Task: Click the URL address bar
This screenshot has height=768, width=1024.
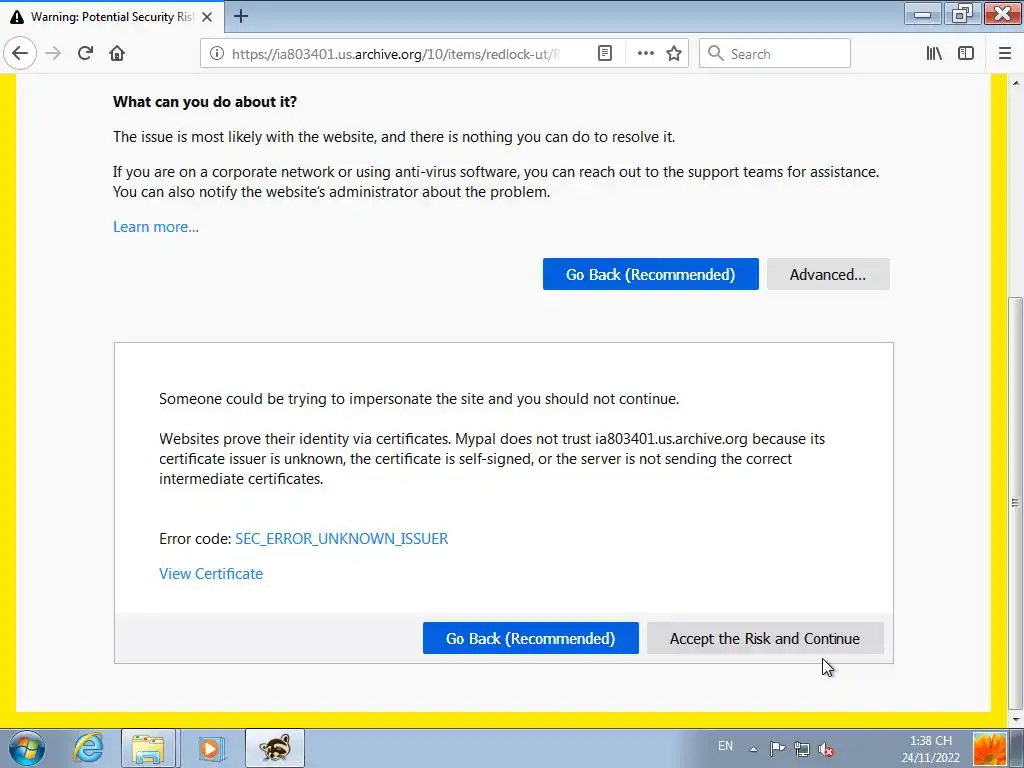Action: pyautogui.click(x=396, y=54)
